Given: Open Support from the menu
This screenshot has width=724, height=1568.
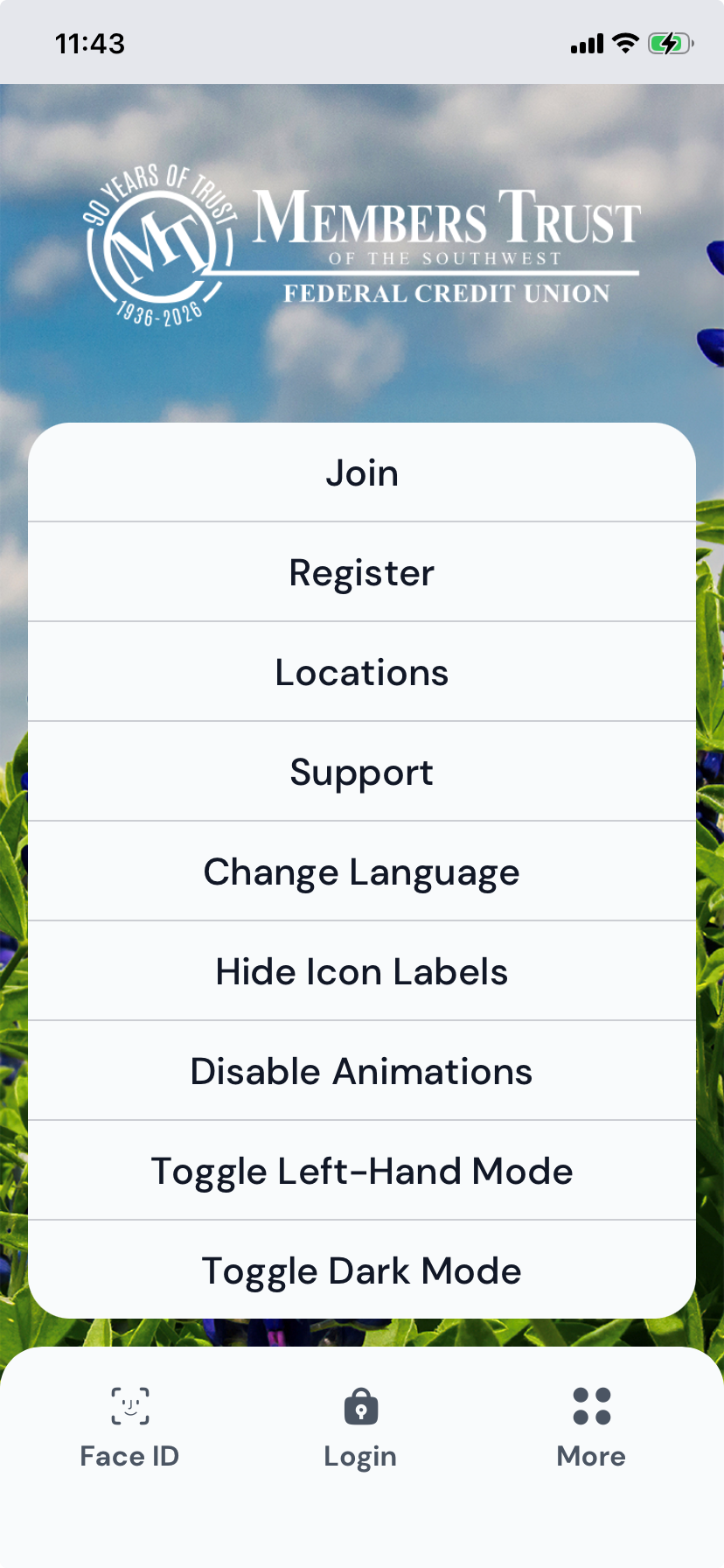Looking at the screenshot, I should point(362,772).
